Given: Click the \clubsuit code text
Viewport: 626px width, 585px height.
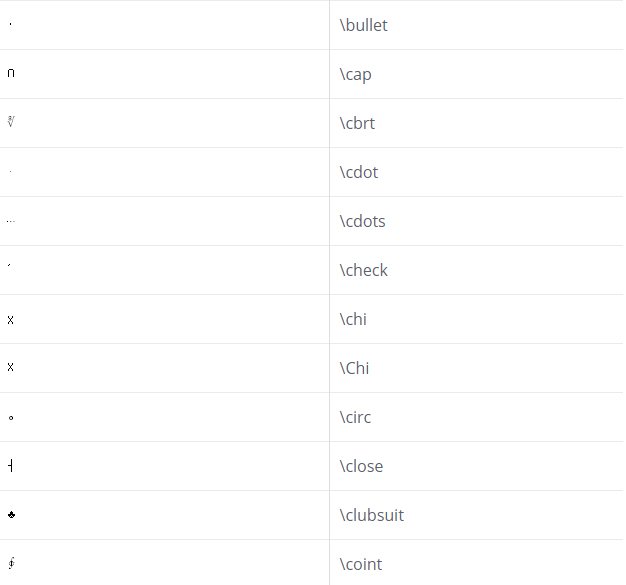Looking at the screenshot, I should [x=372, y=515].
